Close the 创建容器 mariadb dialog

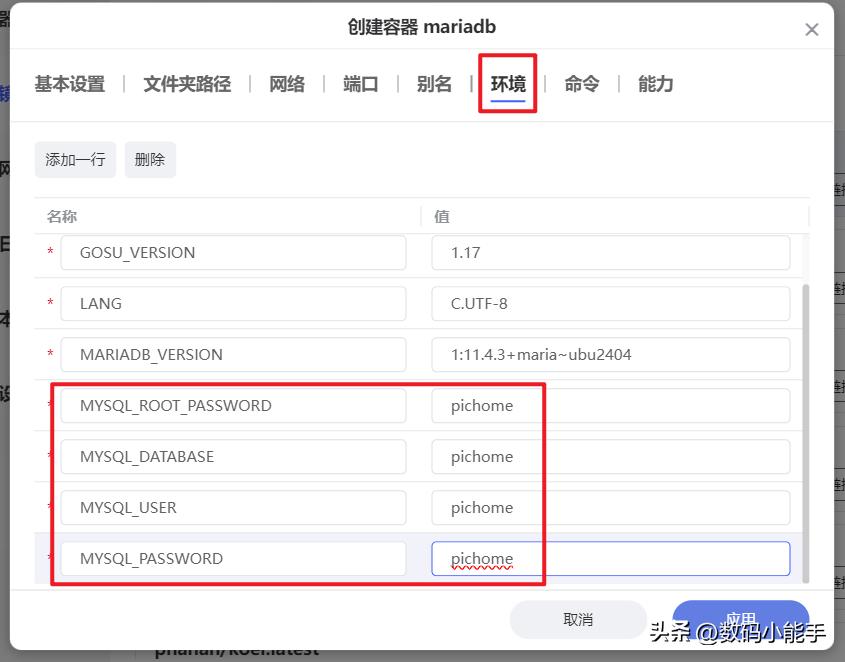coord(812,30)
